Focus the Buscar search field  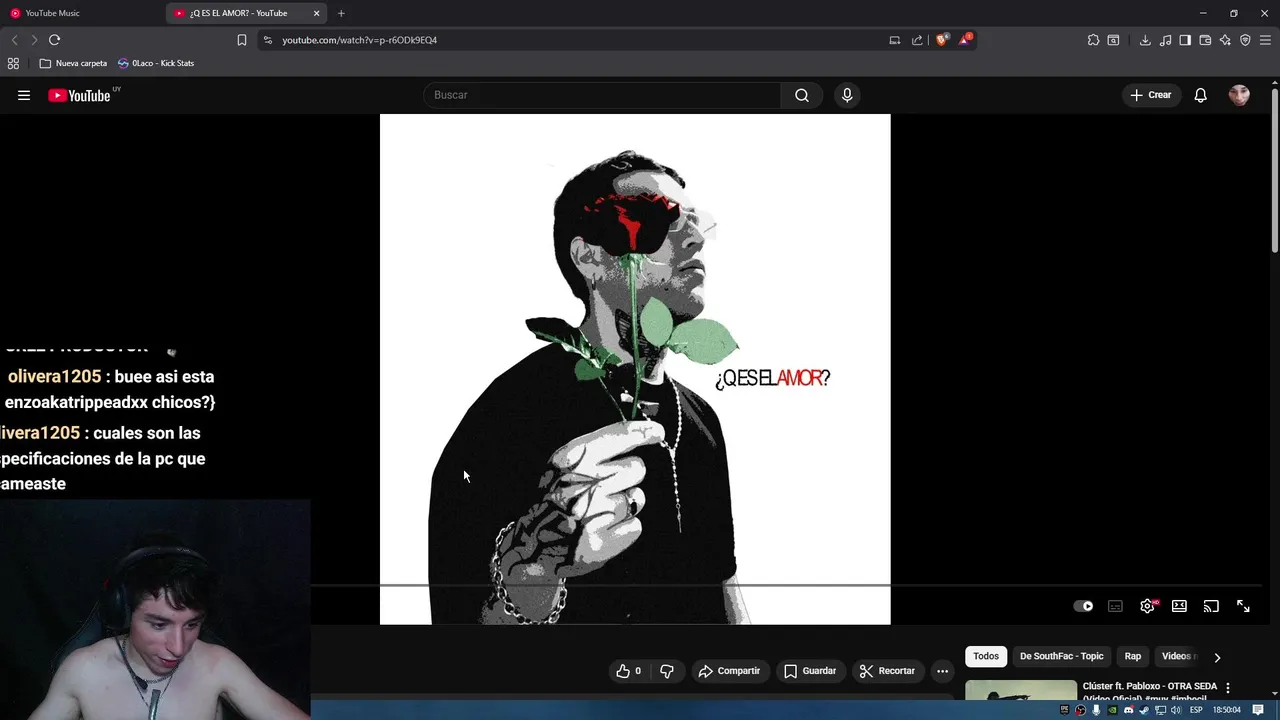click(x=602, y=95)
